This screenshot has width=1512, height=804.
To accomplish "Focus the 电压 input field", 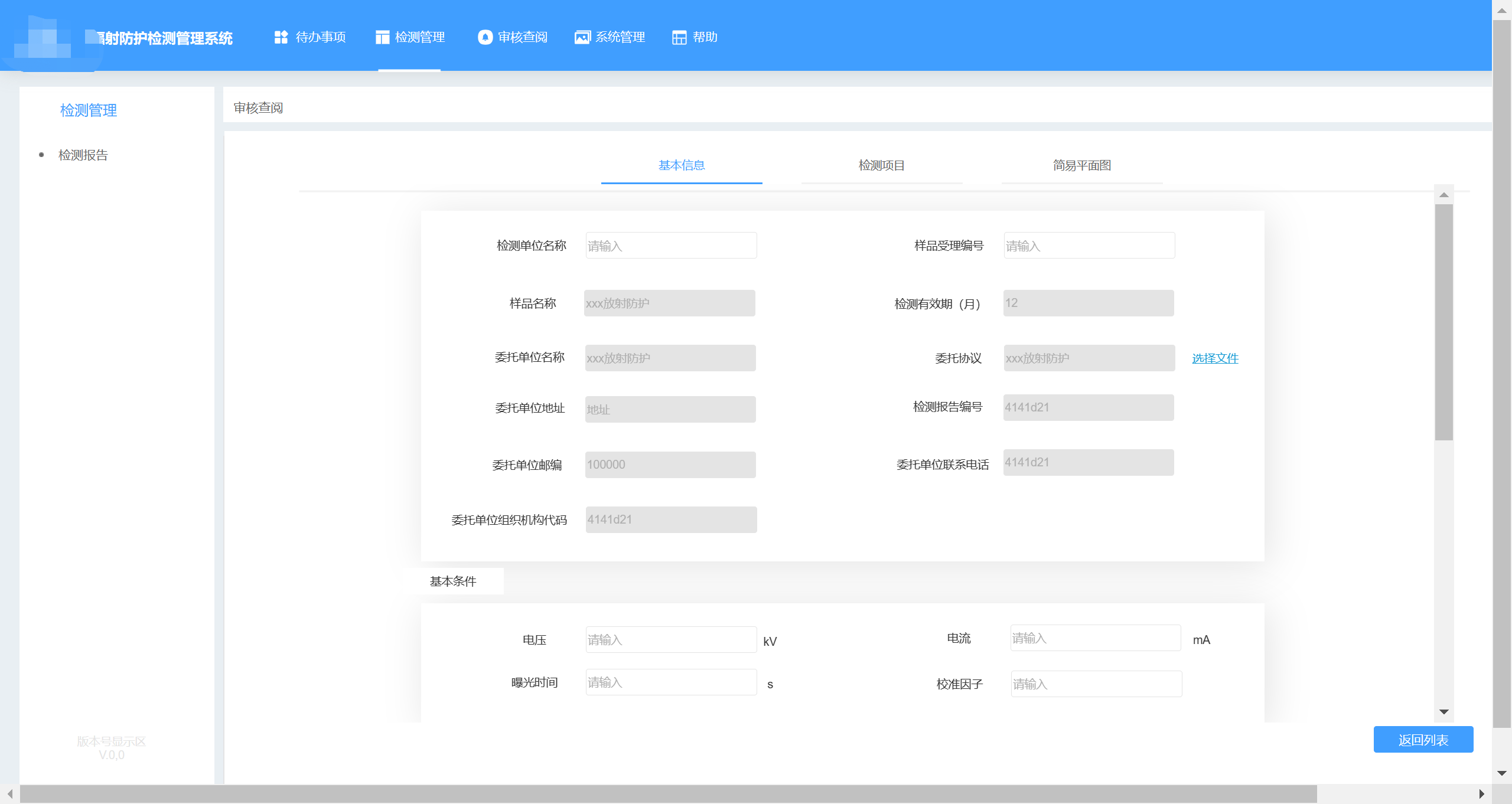I will pyautogui.click(x=671, y=639).
